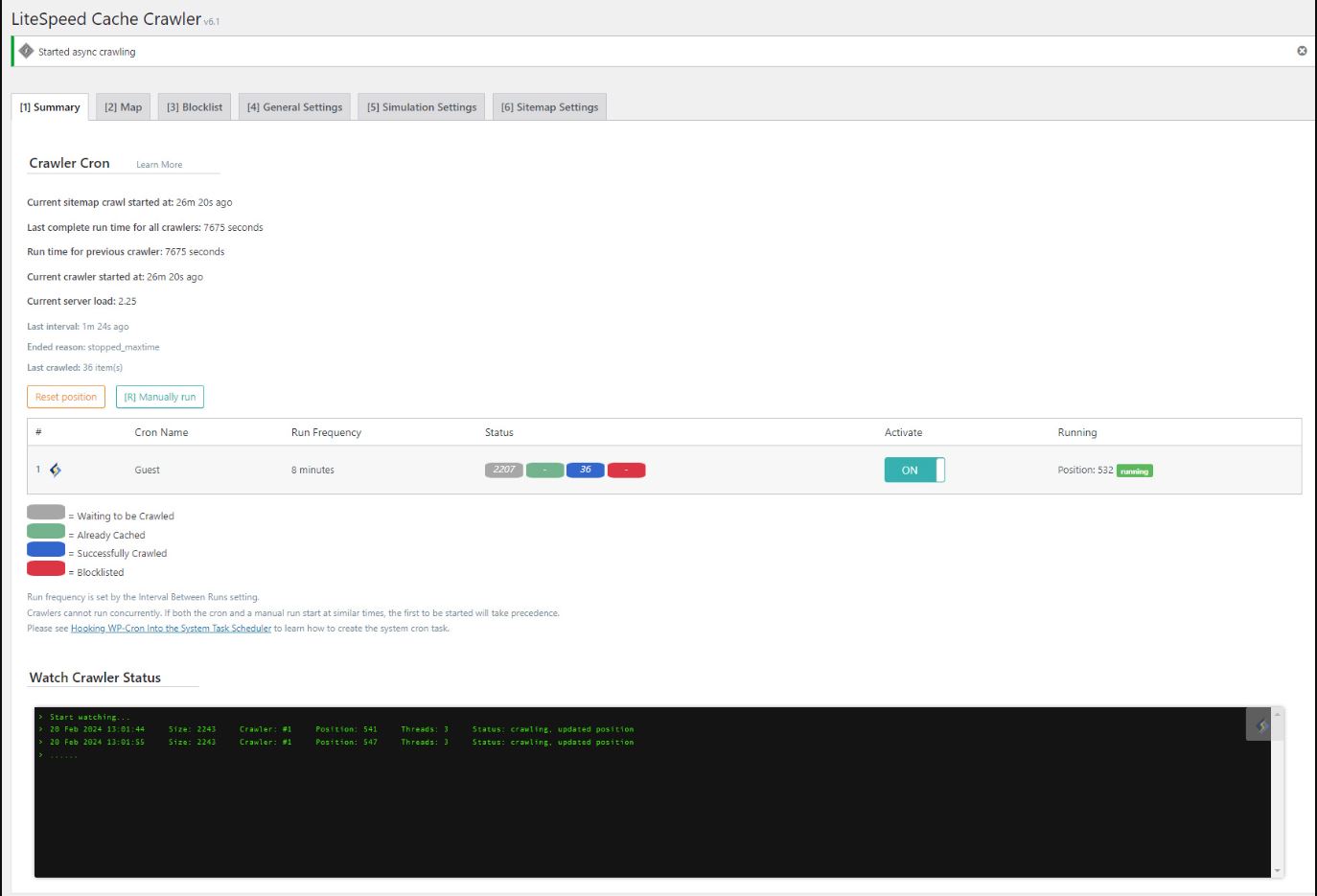Click the green 'Already Cached' legend swatch
The width and height of the screenshot is (1317, 896).
point(46,531)
